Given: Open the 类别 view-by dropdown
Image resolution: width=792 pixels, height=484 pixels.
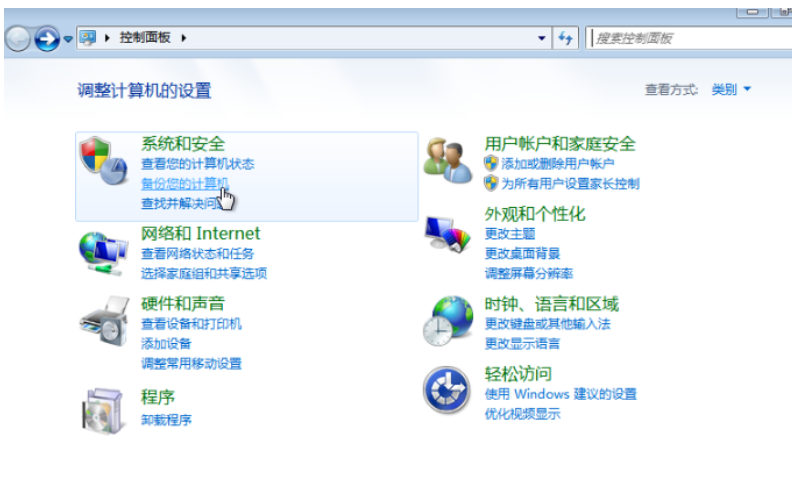Looking at the screenshot, I should pyautogui.click(x=731, y=90).
